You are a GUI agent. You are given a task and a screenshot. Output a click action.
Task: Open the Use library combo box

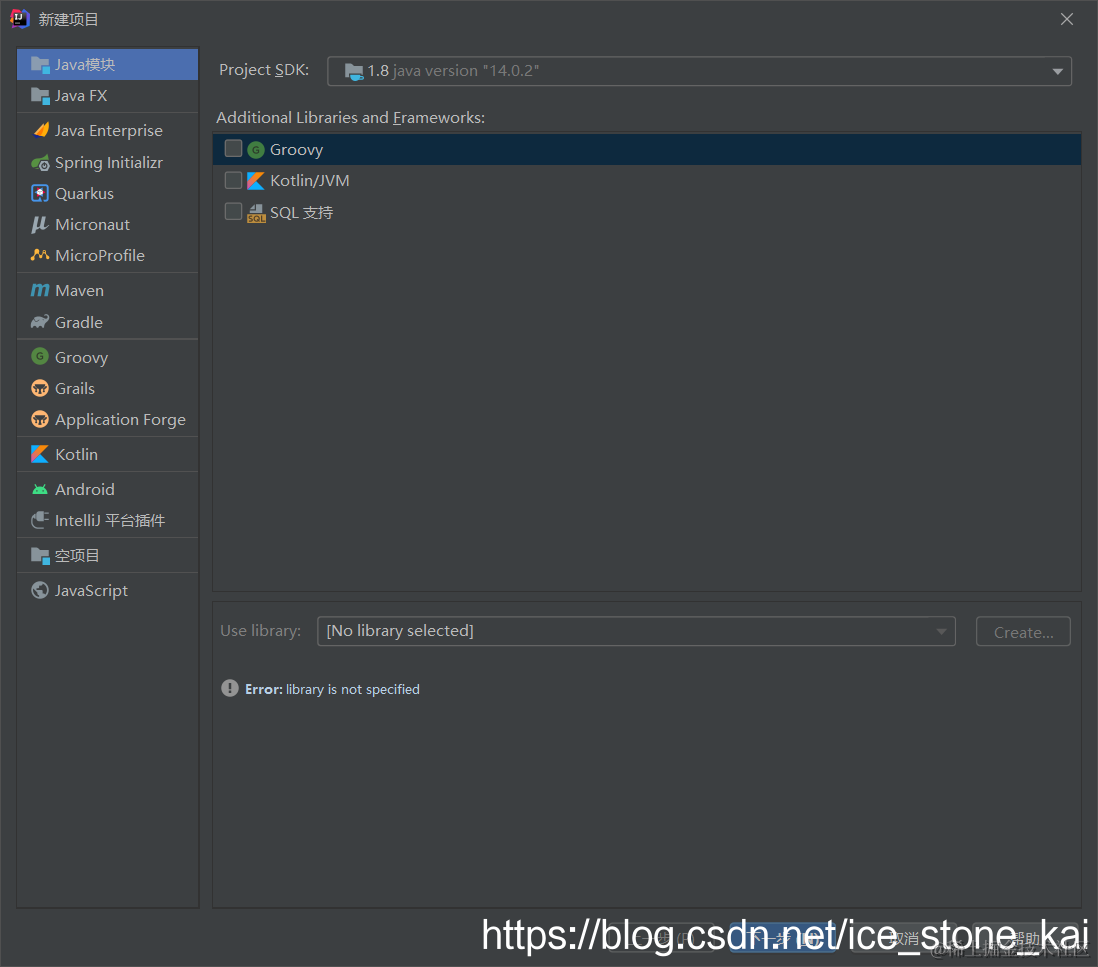(x=636, y=631)
